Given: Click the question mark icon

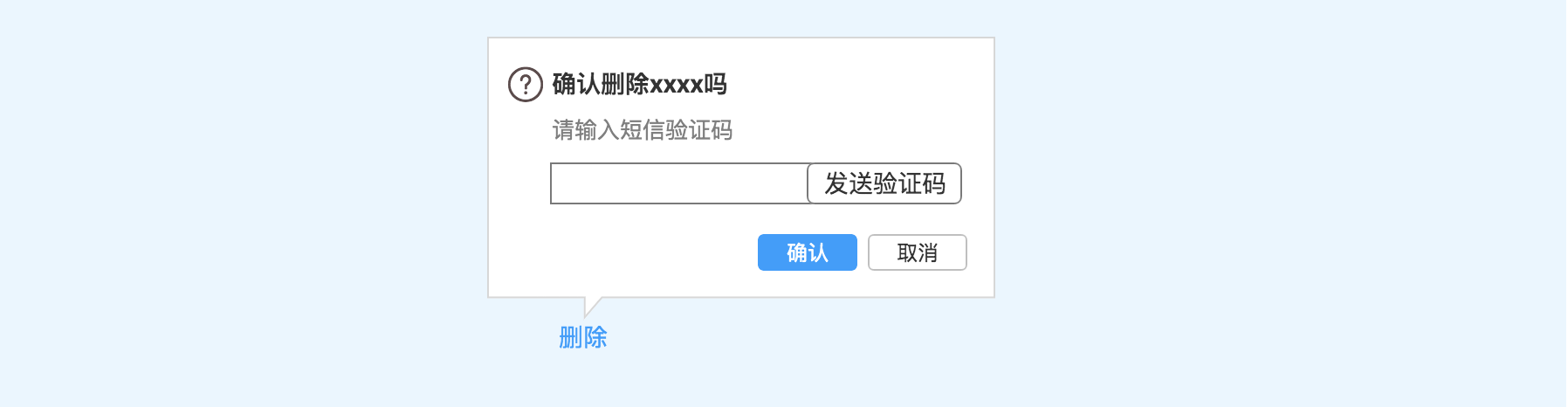Looking at the screenshot, I should 526,85.
